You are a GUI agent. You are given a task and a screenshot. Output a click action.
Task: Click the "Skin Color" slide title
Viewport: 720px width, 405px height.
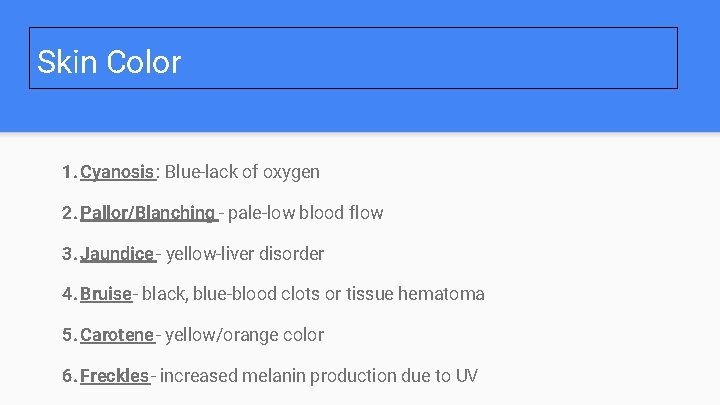(109, 62)
